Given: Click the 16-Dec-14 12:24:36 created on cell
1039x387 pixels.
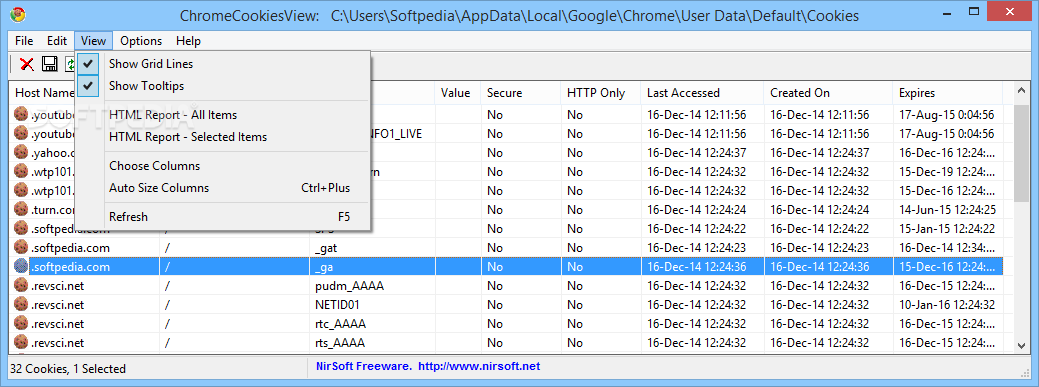Looking at the screenshot, I should pyautogui.click(x=820, y=267).
